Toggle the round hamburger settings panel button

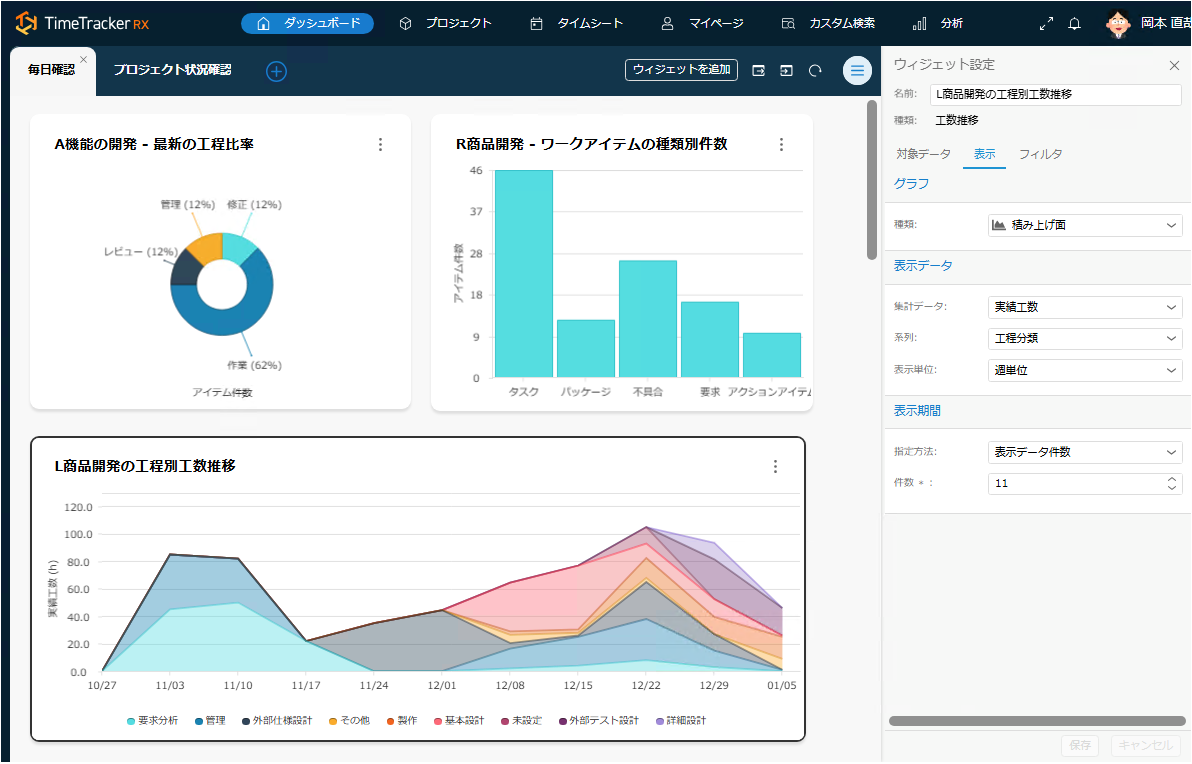point(857,70)
